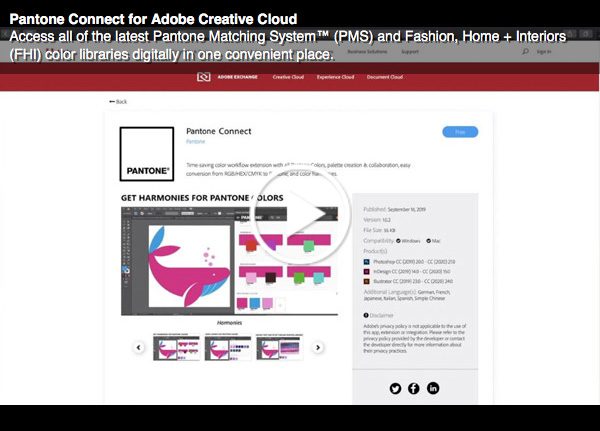600x431 pixels.
Task: Click the blue Free button
Action: pos(460,132)
